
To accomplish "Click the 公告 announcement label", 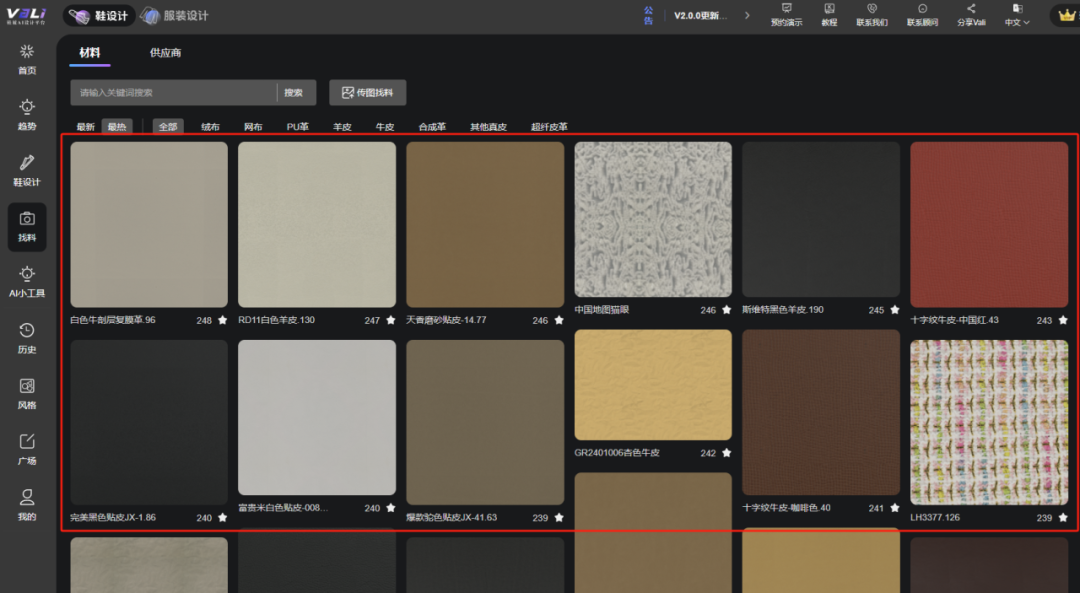I will click(x=648, y=15).
